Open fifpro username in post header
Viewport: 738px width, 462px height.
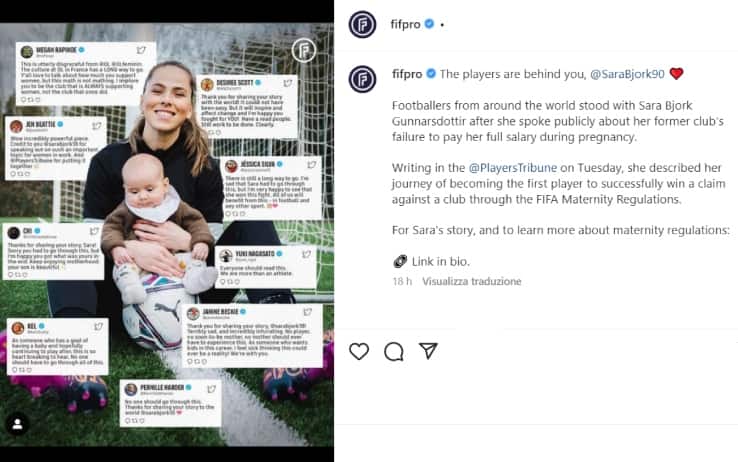pos(405,24)
